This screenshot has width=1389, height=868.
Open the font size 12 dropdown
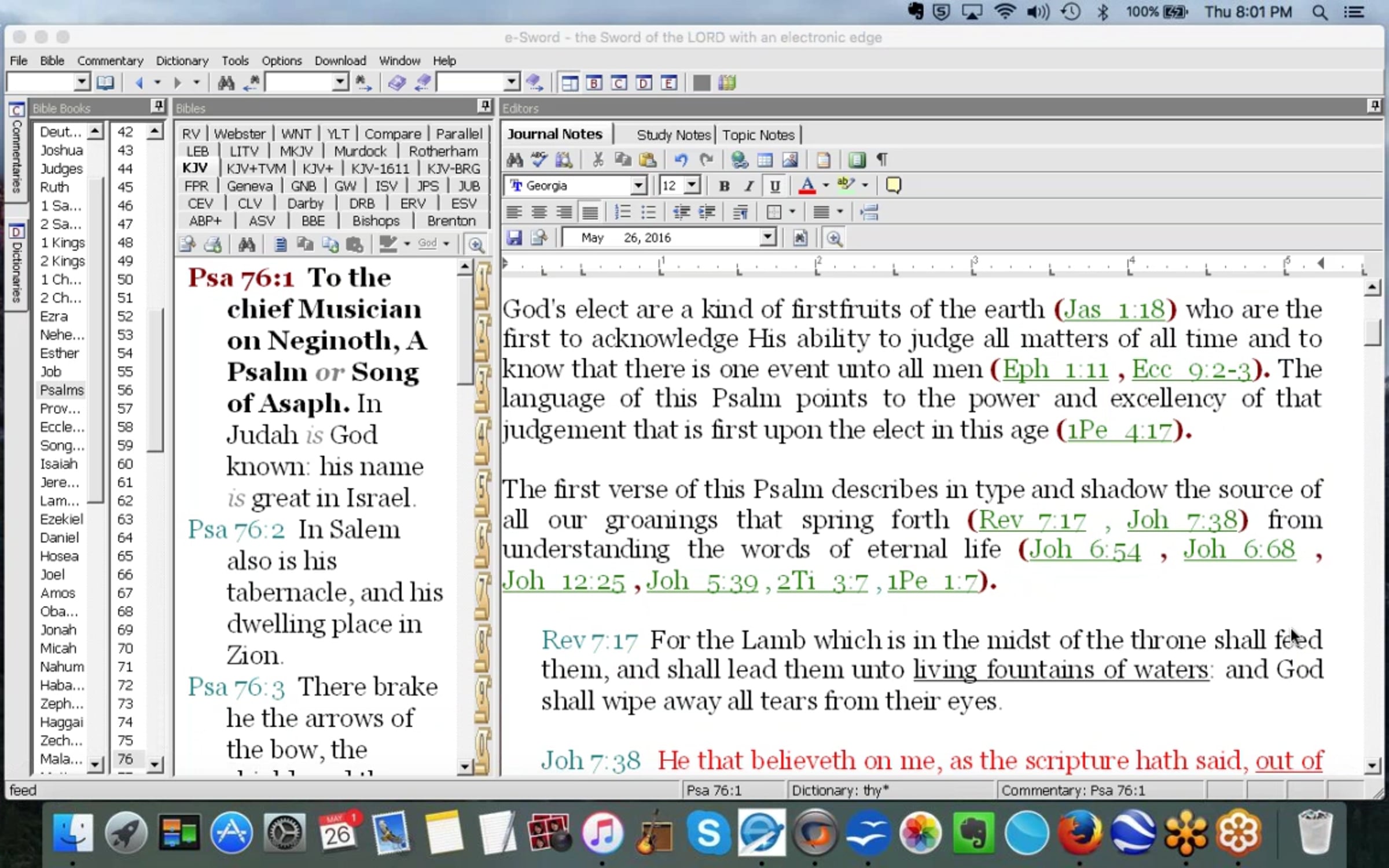coord(692,186)
